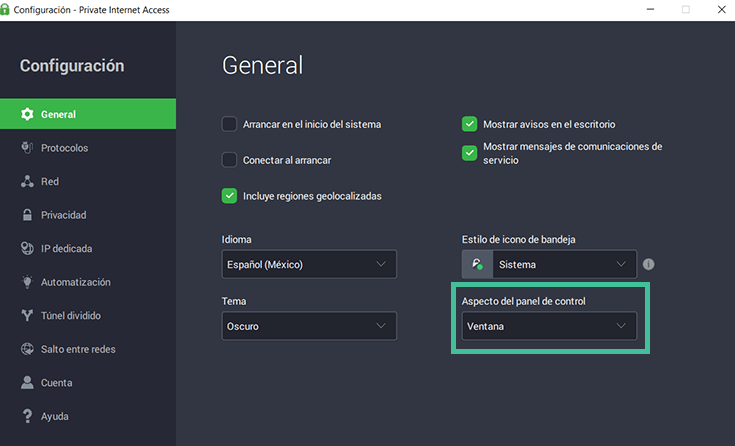Go to the Red settings section

[x=88, y=181]
